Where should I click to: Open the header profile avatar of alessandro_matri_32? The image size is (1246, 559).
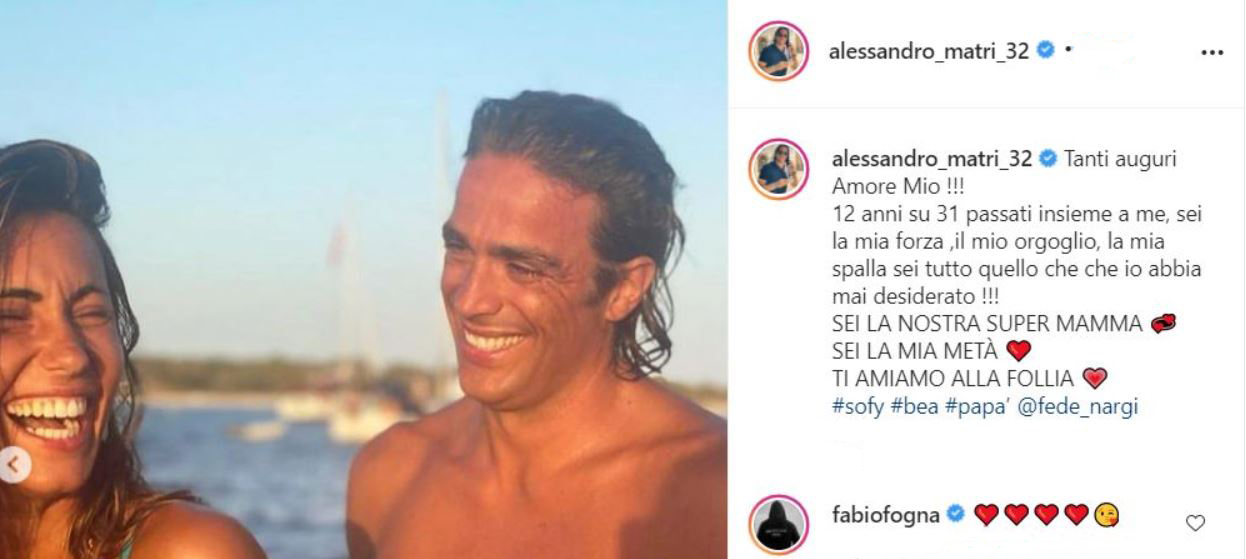pyautogui.click(x=777, y=50)
